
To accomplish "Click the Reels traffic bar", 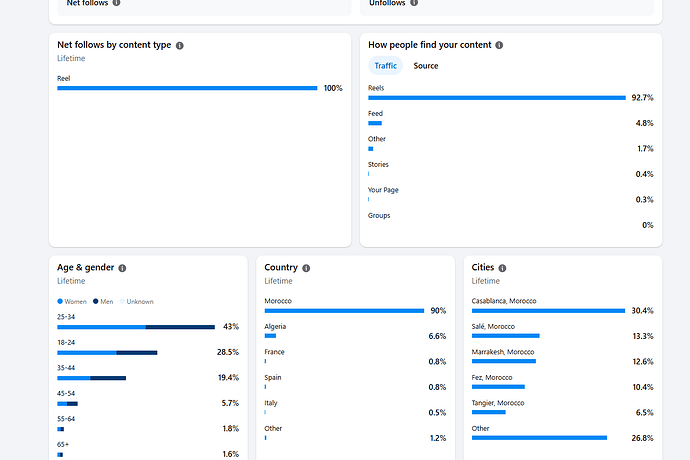I will point(497,98).
